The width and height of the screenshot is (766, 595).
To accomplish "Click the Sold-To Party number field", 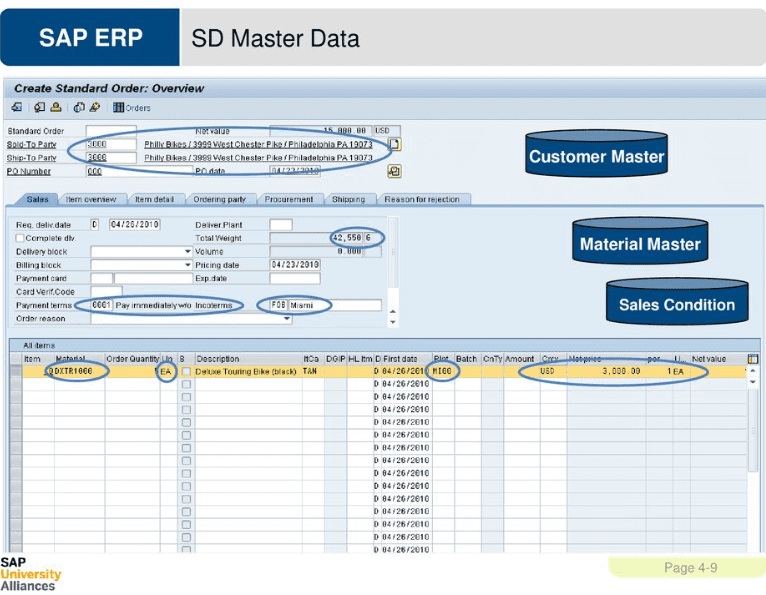I will [111, 144].
